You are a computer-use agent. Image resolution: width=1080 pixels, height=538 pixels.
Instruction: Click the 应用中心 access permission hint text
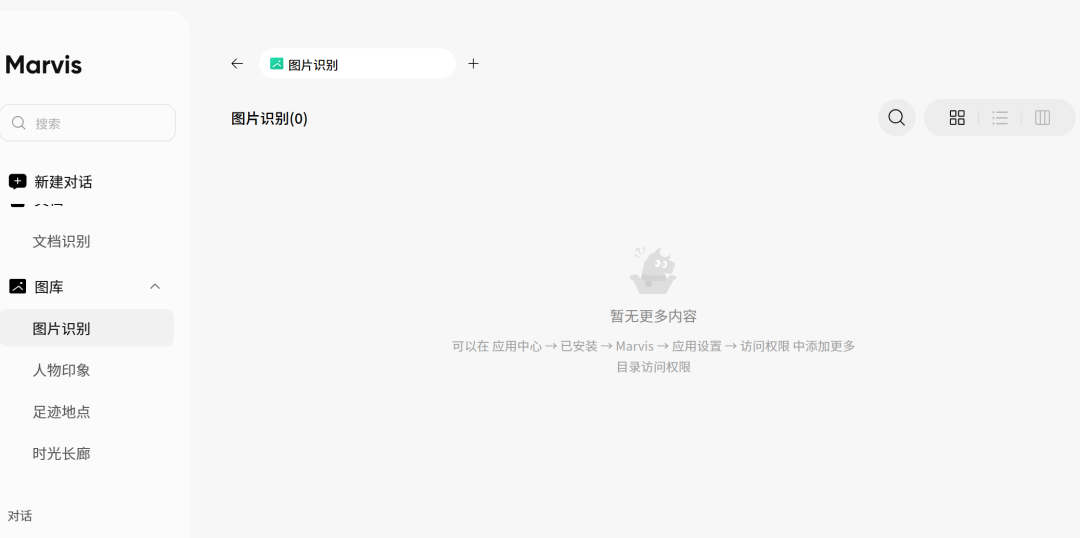653,356
